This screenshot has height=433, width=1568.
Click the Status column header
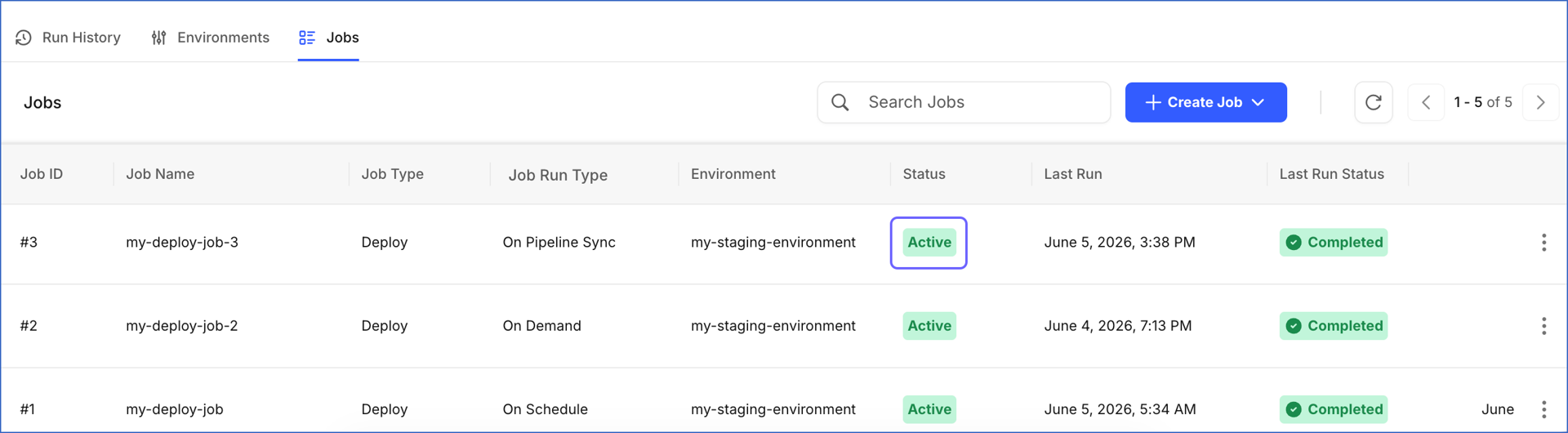coord(924,174)
